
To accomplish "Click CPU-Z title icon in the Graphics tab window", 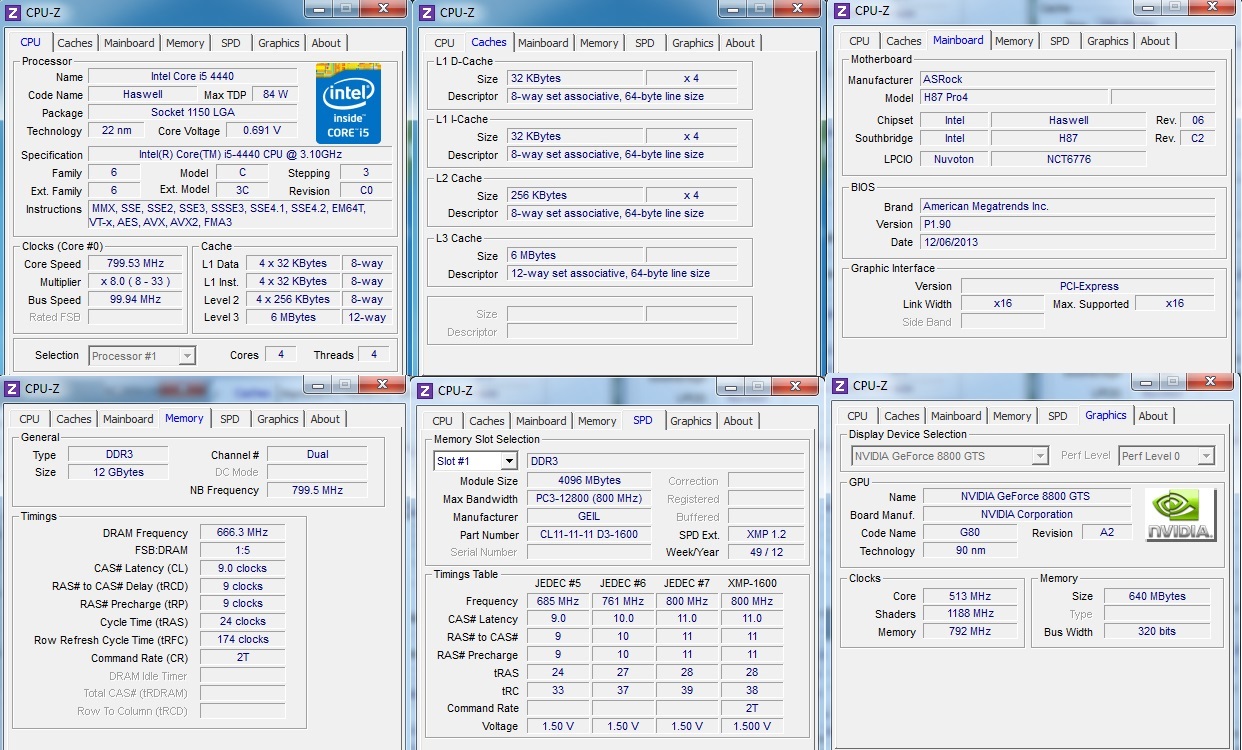I will (840, 385).
